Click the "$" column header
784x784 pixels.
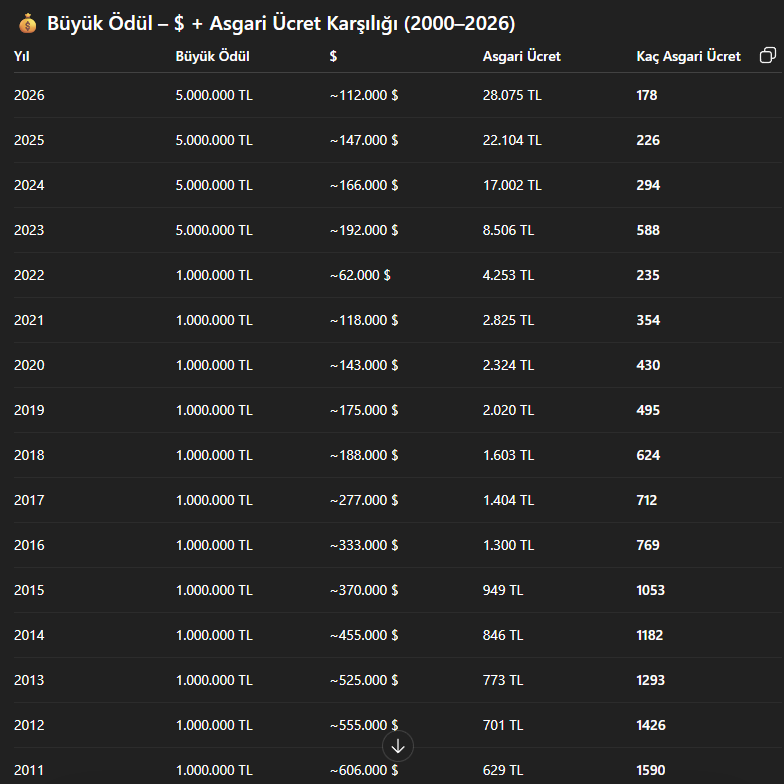pyautogui.click(x=333, y=57)
